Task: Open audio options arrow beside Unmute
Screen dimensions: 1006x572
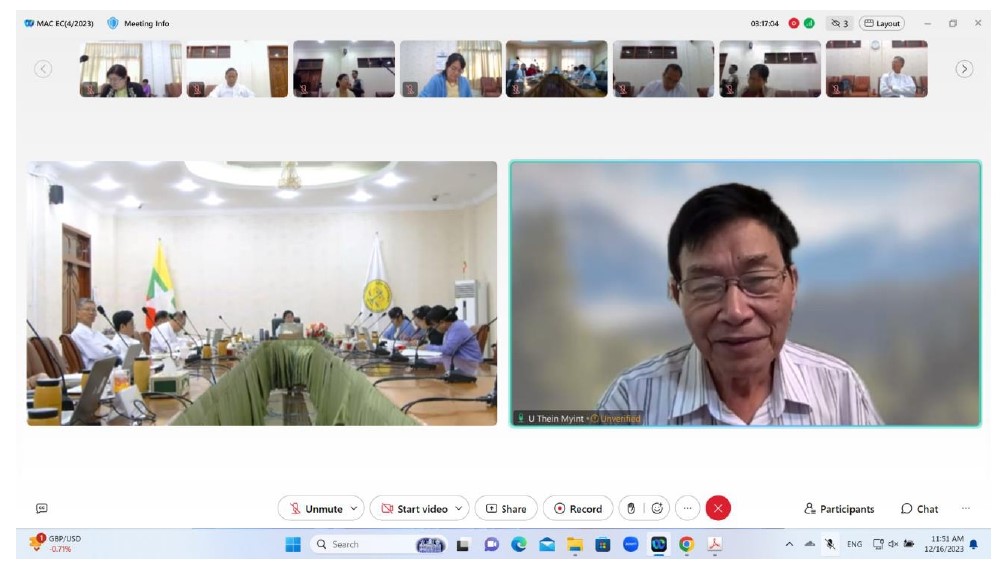Action: [x=354, y=508]
